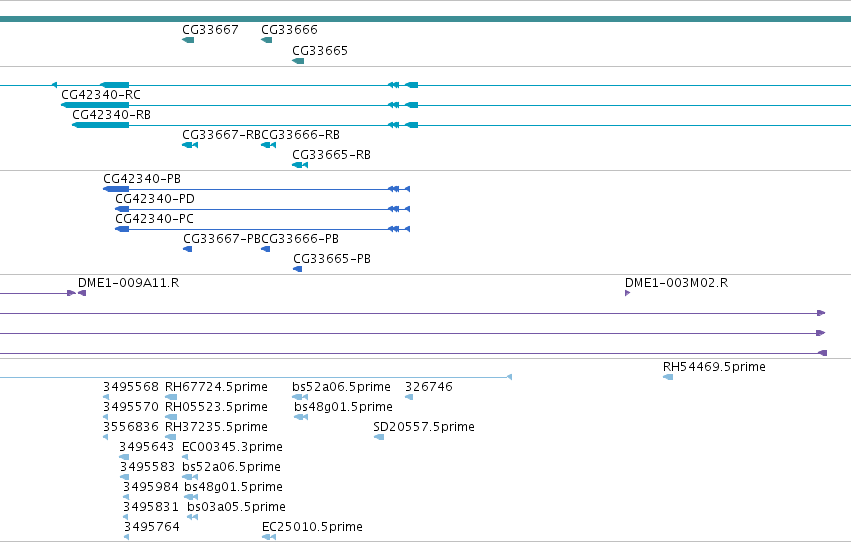Click the RH37235.5prime EST label
This screenshot has height=542, width=851.
(216, 428)
